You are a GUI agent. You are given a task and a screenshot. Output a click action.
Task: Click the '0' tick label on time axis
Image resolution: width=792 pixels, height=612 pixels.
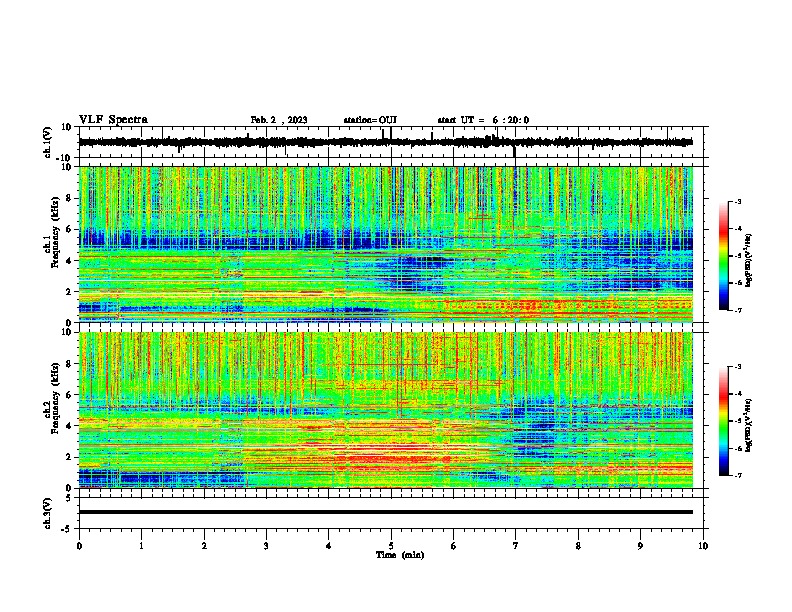tap(79, 546)
